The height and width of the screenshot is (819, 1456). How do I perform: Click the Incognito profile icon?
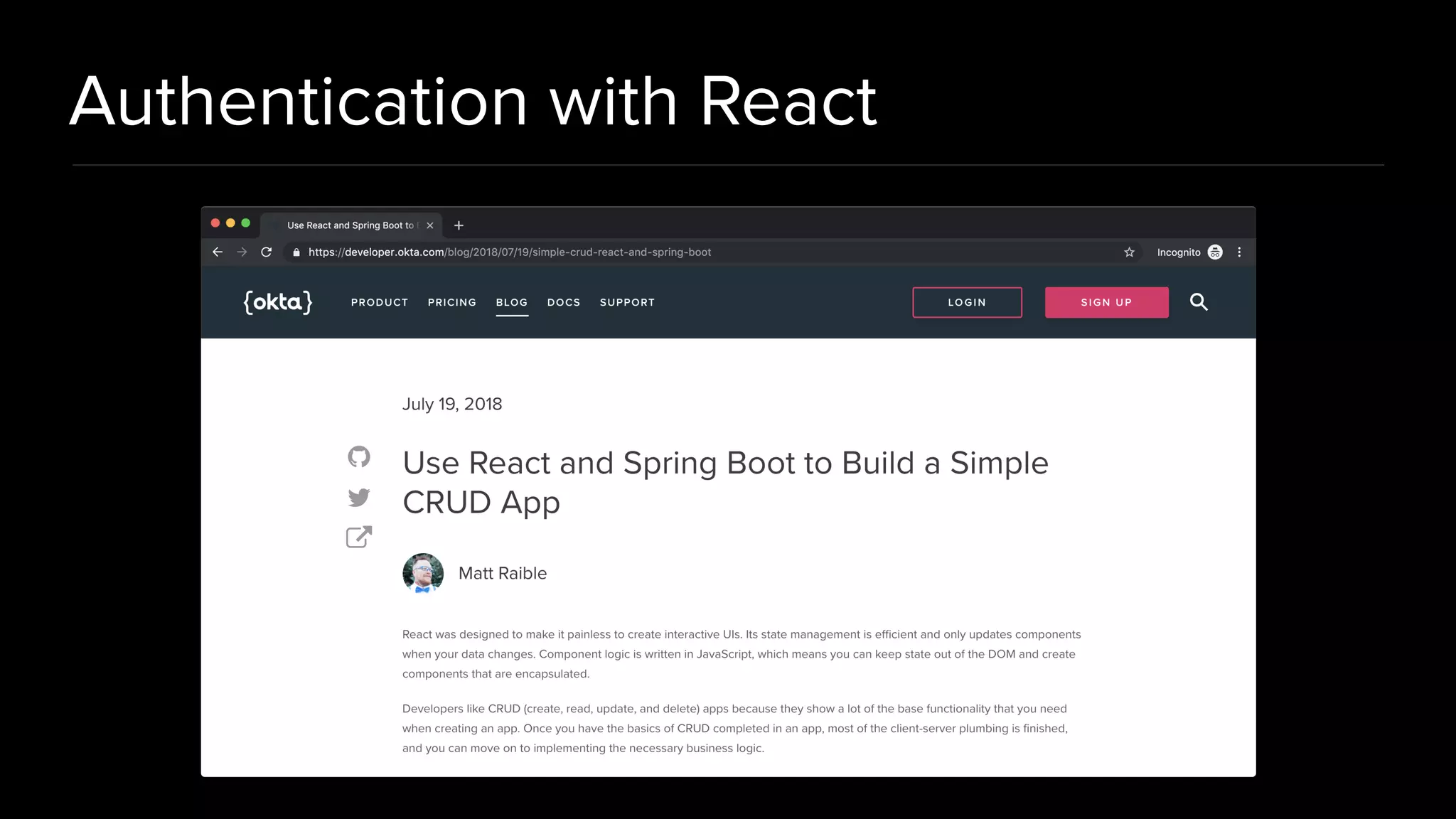click(x=1215, y=252)
